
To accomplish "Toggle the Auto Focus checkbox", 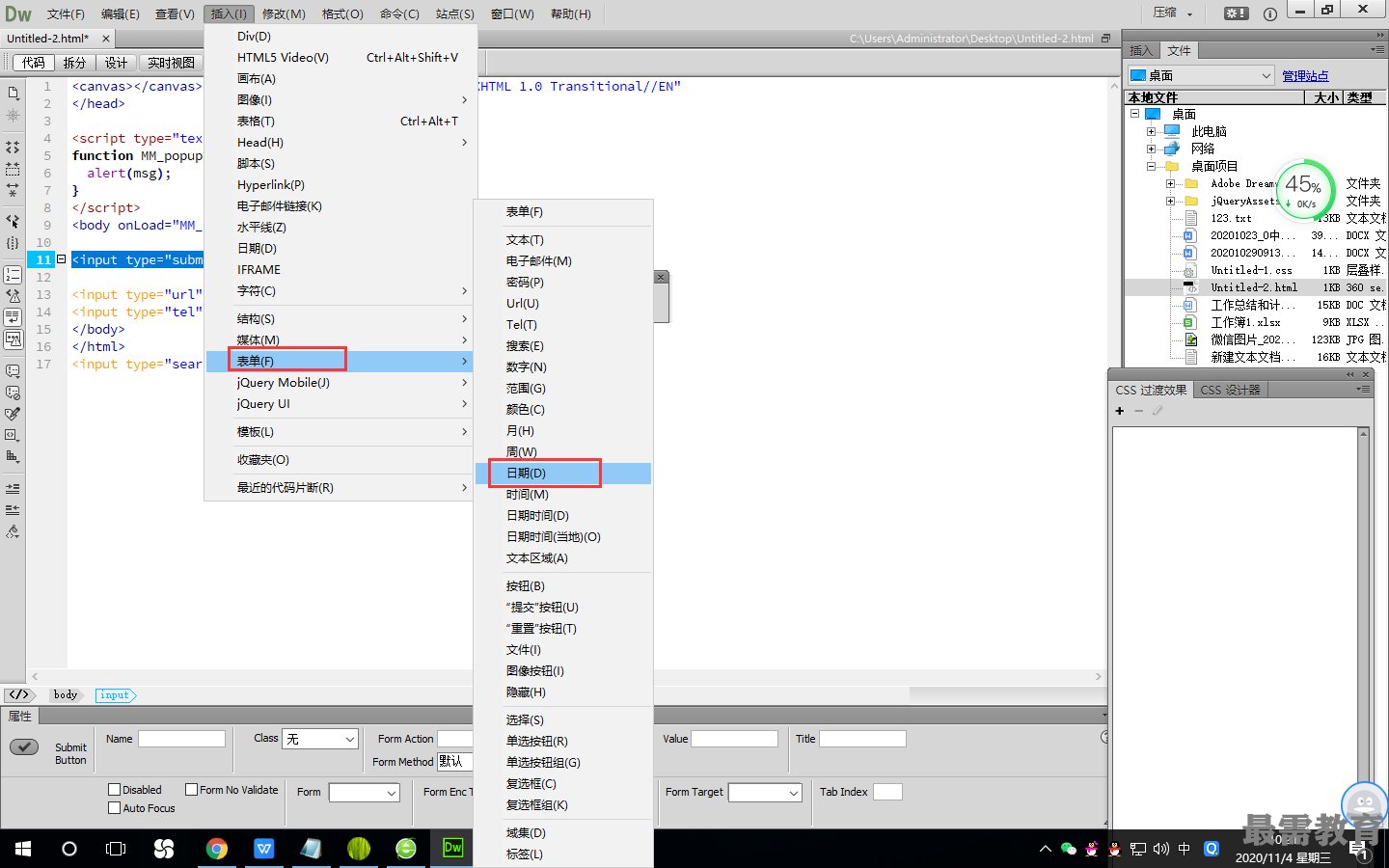I will (115, 808).
